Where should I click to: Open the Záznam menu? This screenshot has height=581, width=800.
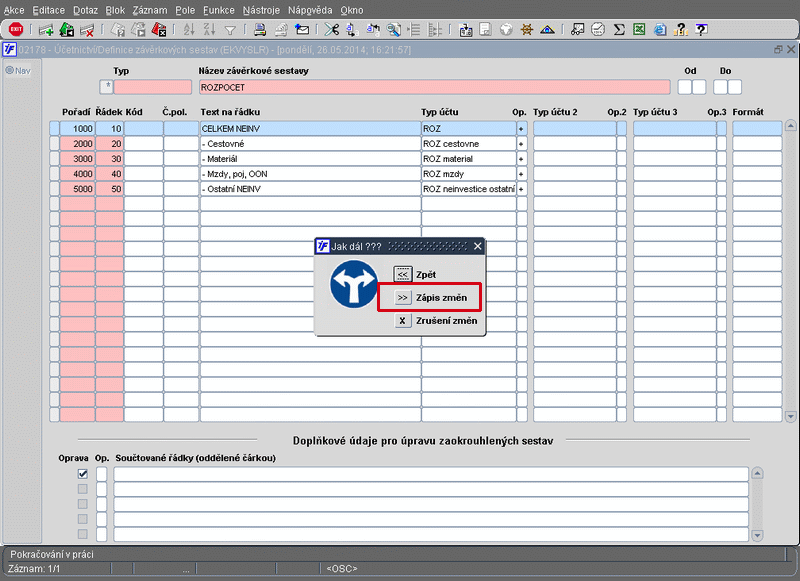pyautogui.click(x=149, y=10)
